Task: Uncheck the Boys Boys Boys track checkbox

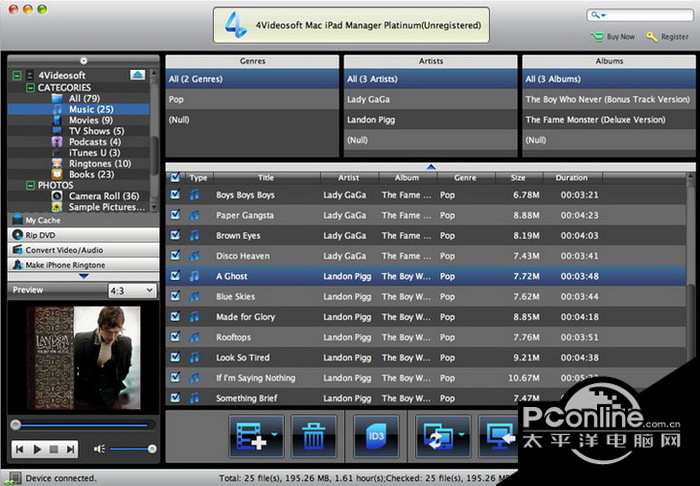Action: point(176,195)
